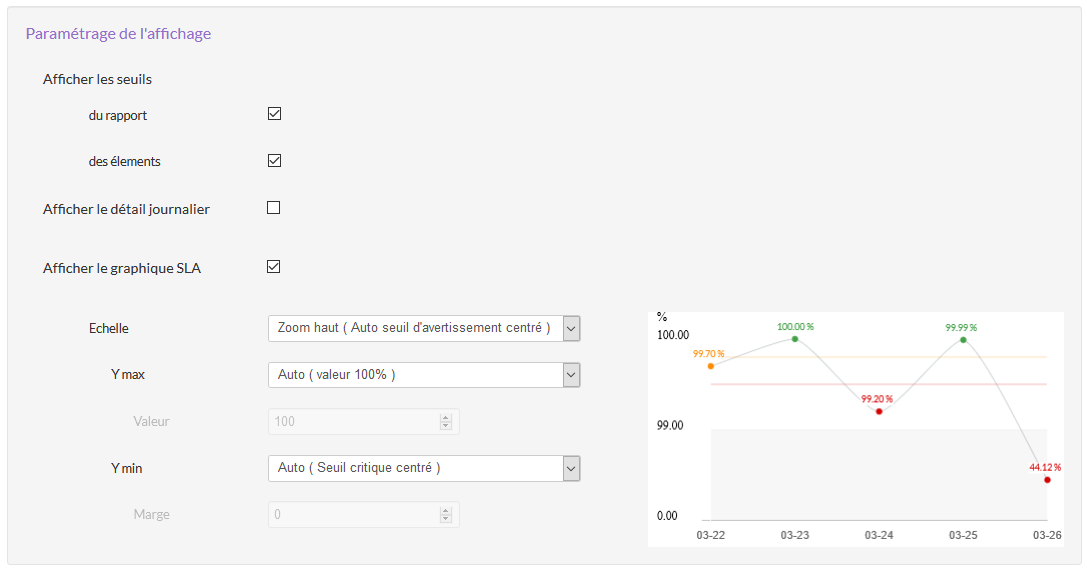The image size is (1087, 571).
Task: Uncheck the 'du rapport' thresholds checkbox
Action: [x=274, y=114]
